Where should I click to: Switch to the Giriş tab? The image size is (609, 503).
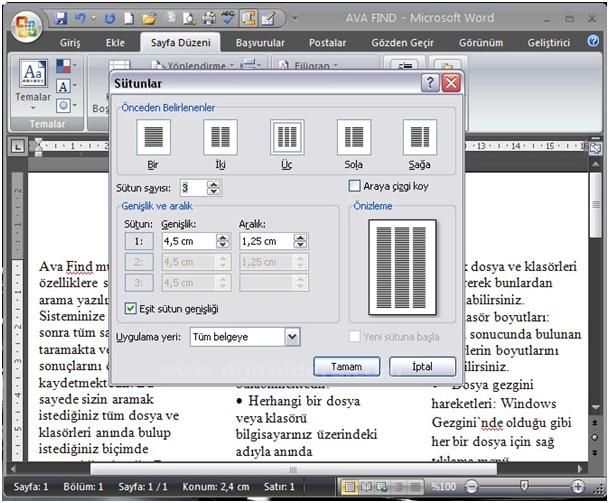[70, 43]
